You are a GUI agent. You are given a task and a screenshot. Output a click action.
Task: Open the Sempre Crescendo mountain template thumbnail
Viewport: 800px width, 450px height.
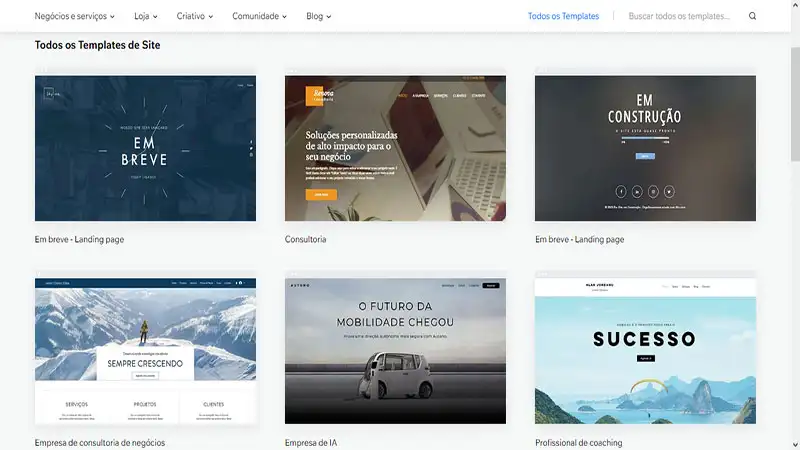145,351
